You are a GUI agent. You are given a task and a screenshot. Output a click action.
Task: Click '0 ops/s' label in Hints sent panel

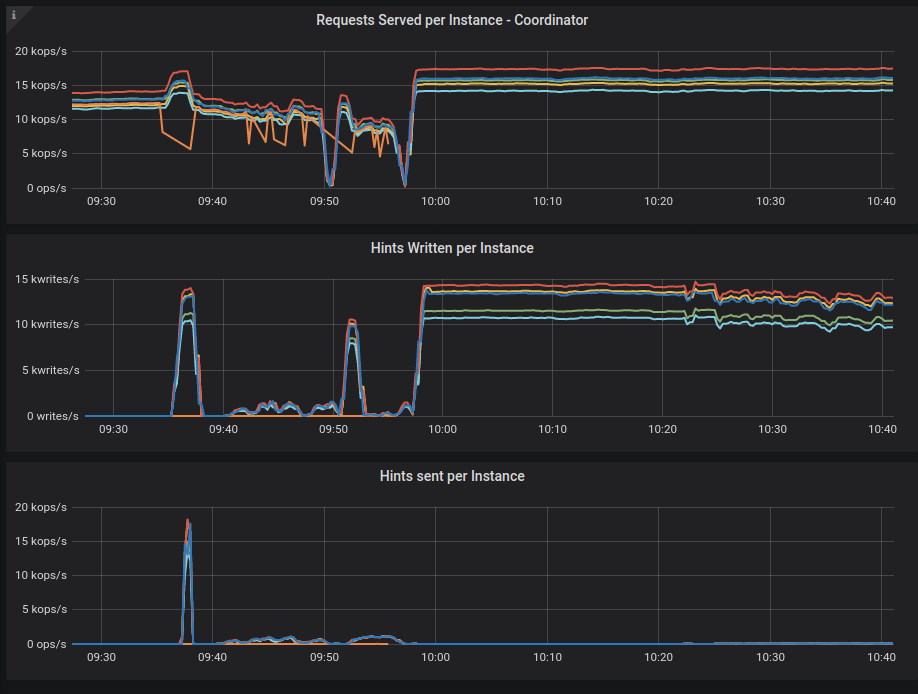point(46,644)
